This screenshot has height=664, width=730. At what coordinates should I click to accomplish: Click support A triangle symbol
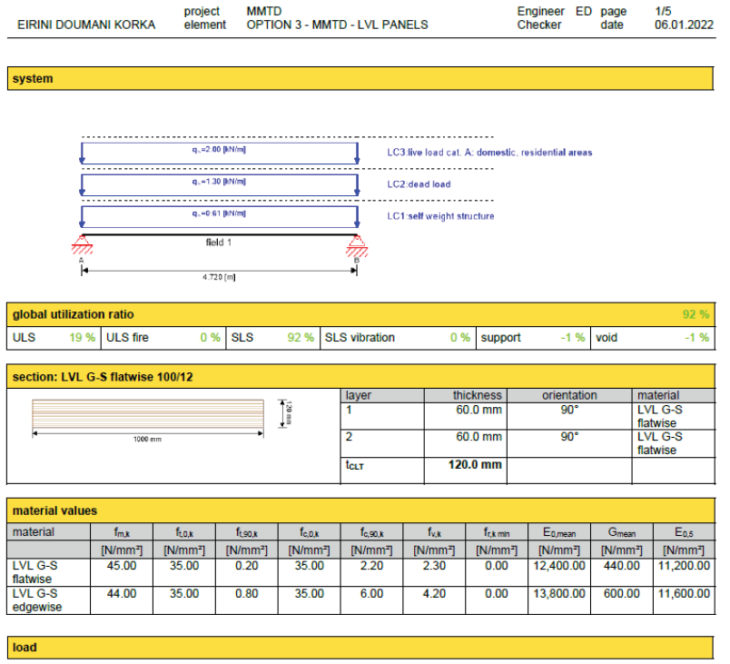[82, 244]
